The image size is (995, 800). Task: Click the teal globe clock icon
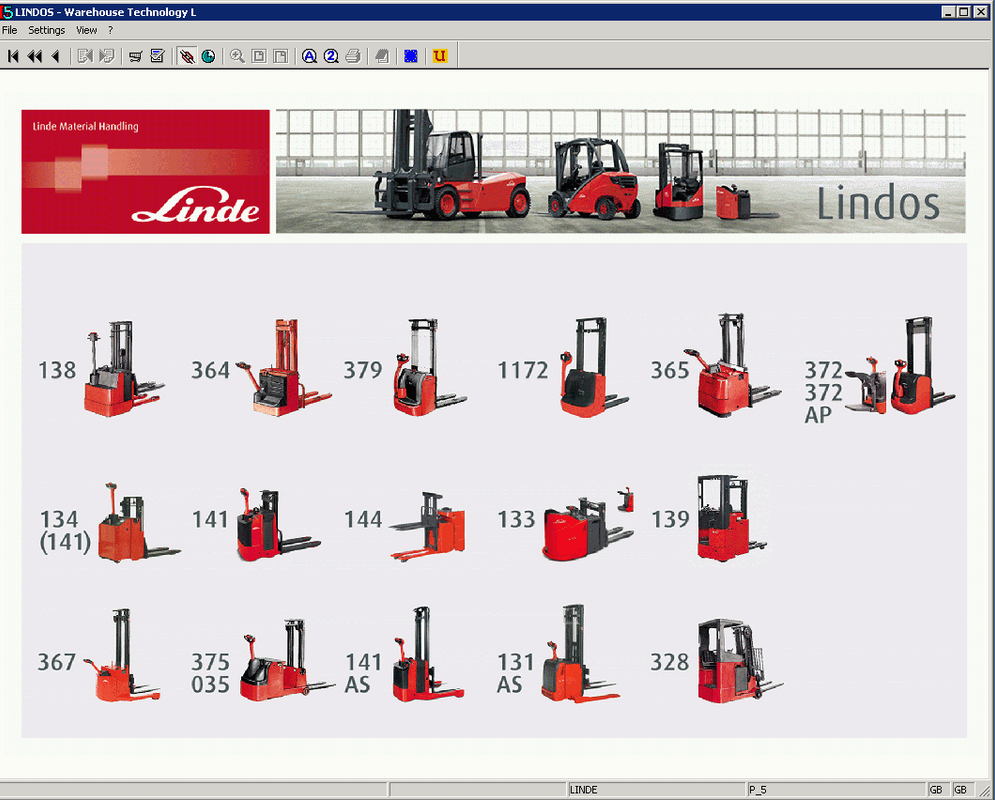point(208,56)
